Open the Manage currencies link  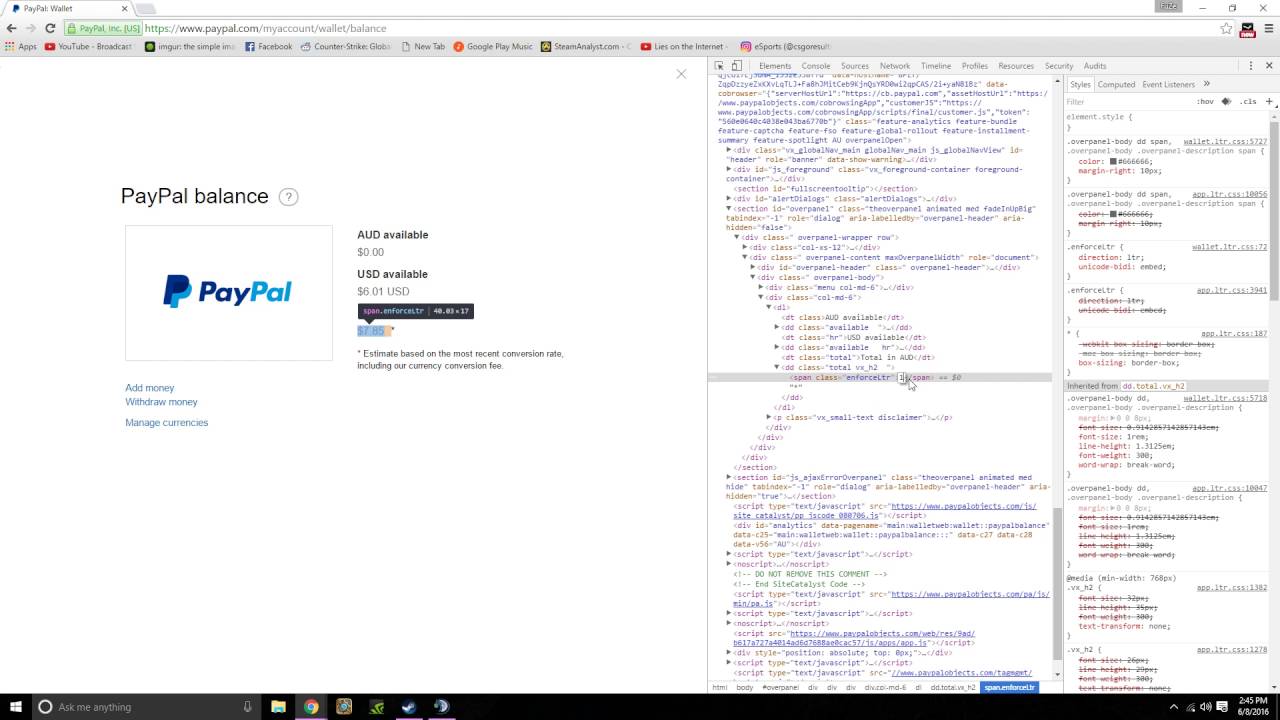click(x=167, y=423)
